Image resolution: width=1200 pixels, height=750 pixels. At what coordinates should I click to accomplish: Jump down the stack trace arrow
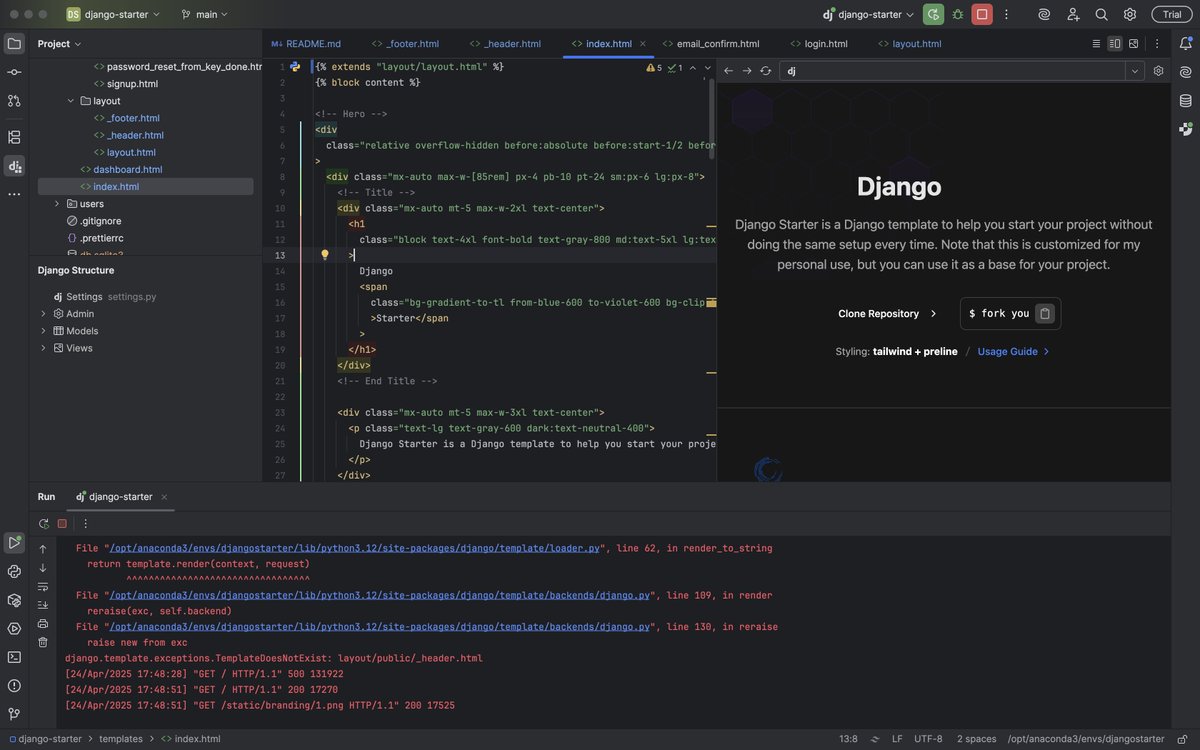click(x=42, y=568)
